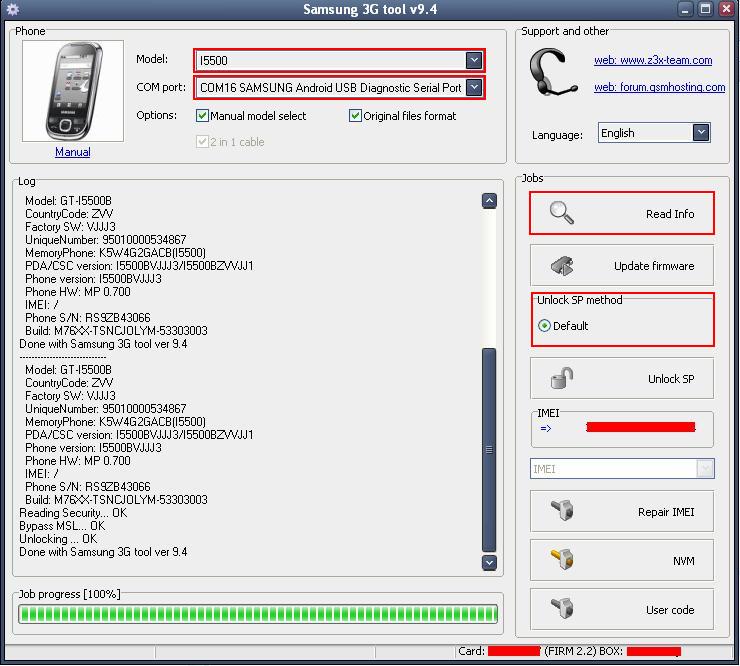740x666 pixels.
Task: Click the greyed 2 in 1 cable checkbox
Action: 202,142
